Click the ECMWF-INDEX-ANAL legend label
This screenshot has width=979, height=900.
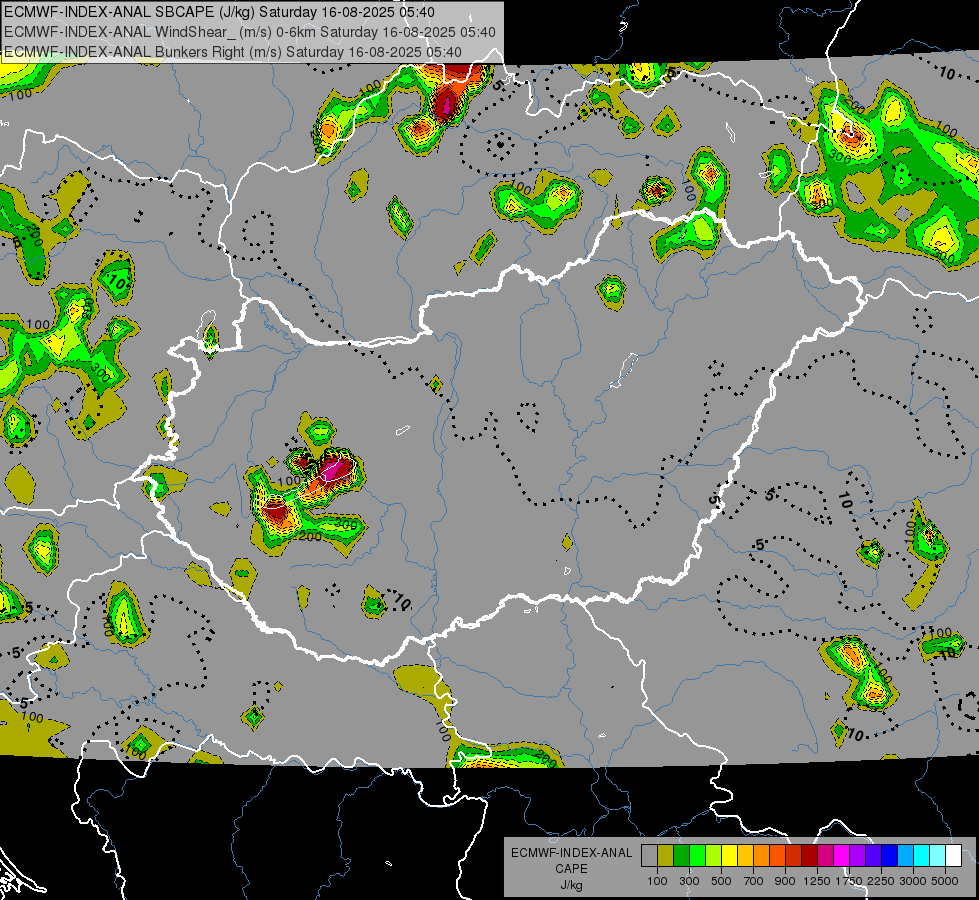(x=571, y=853)
